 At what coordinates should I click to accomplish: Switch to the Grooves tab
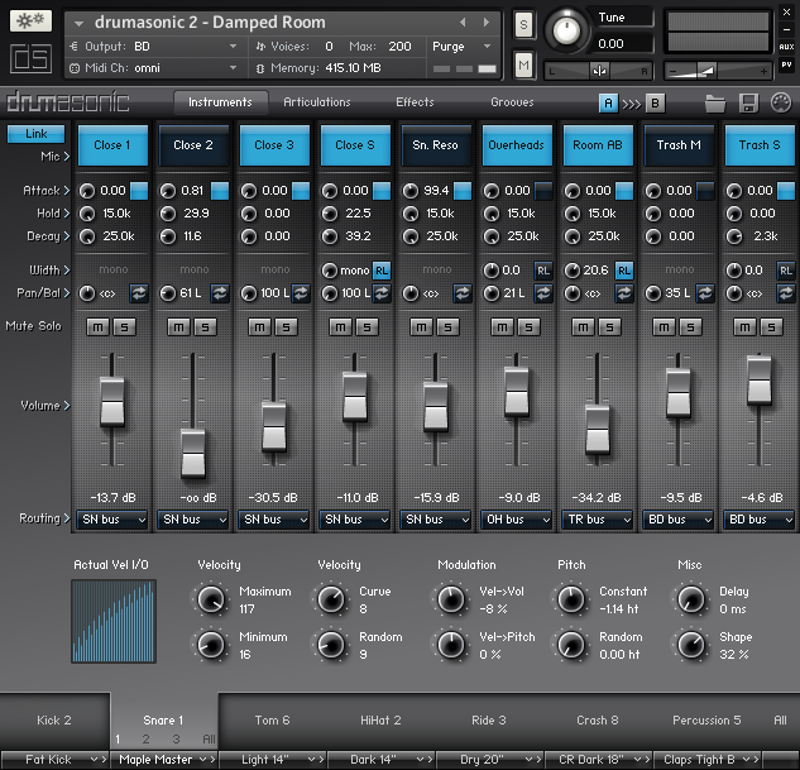512,102
